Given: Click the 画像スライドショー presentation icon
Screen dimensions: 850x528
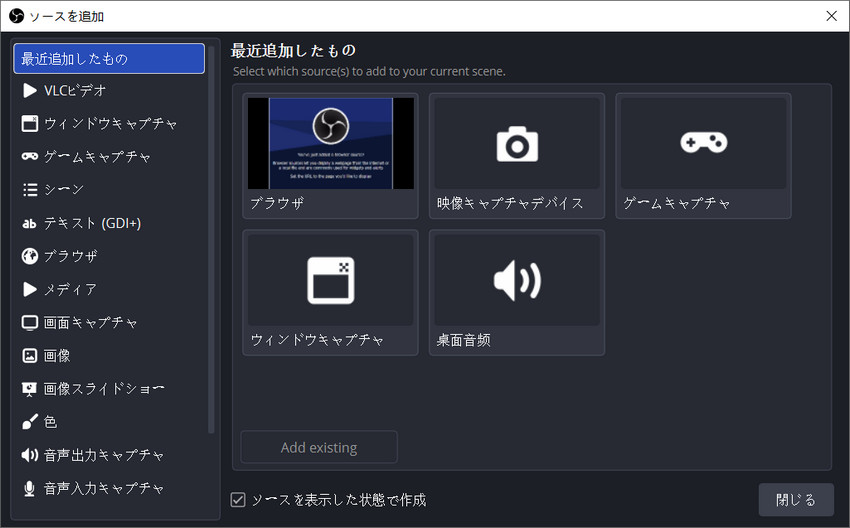Looking at the screenshot, I should point(30,389).
